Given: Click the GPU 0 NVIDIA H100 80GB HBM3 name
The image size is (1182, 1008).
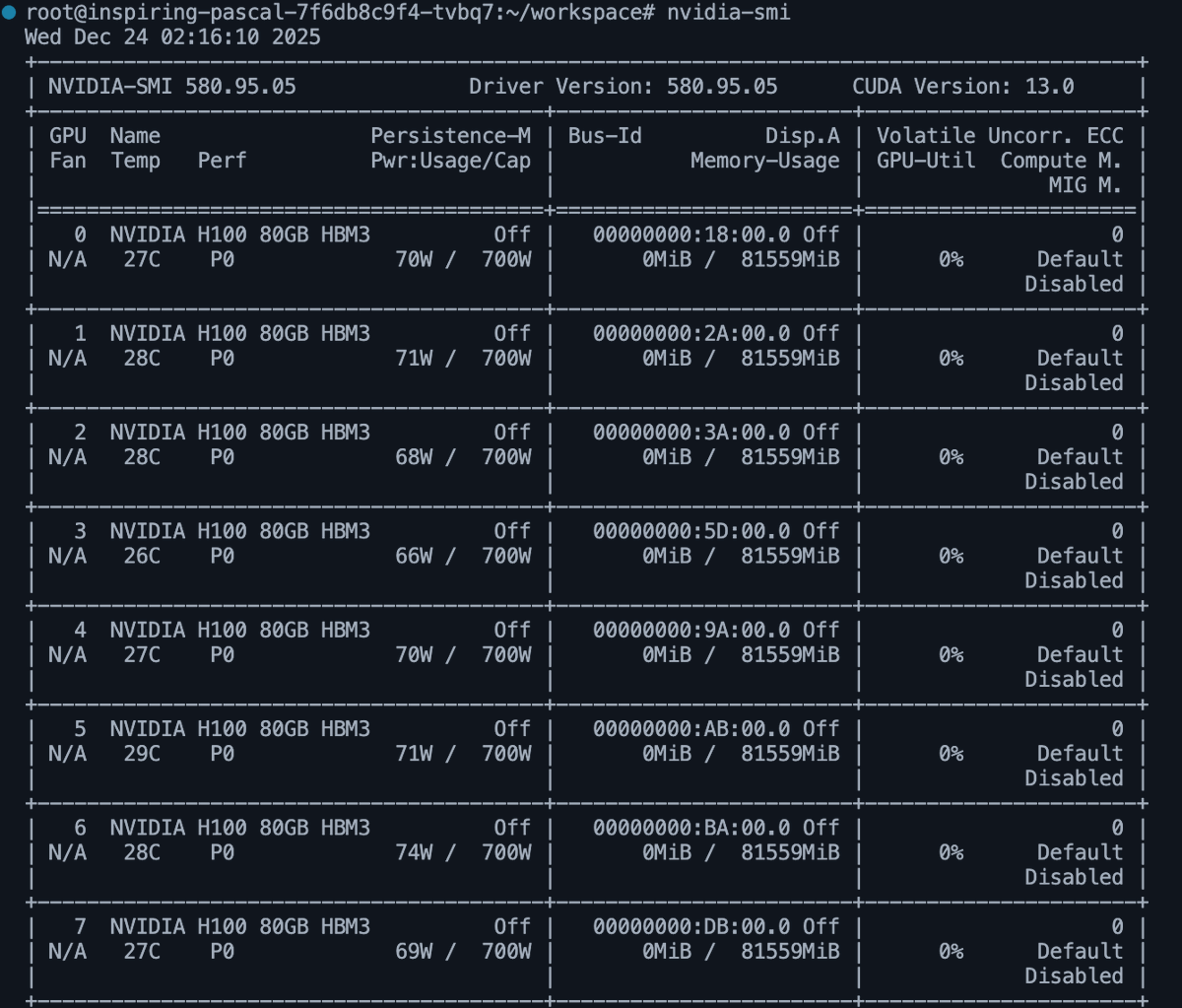Looking at the screenshot, I should pos(240,235).
